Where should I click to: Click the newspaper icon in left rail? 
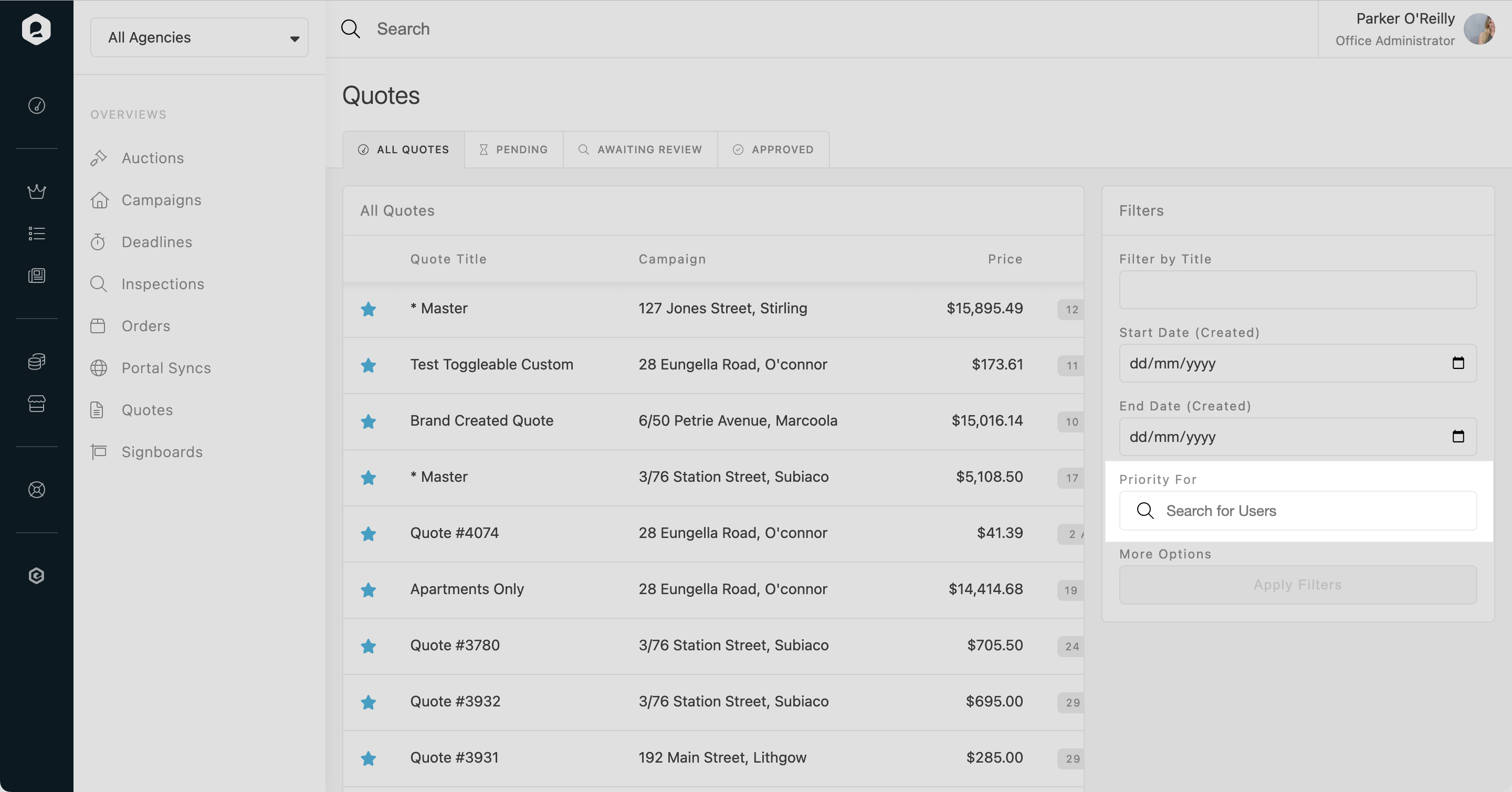[x=36, y=276]
